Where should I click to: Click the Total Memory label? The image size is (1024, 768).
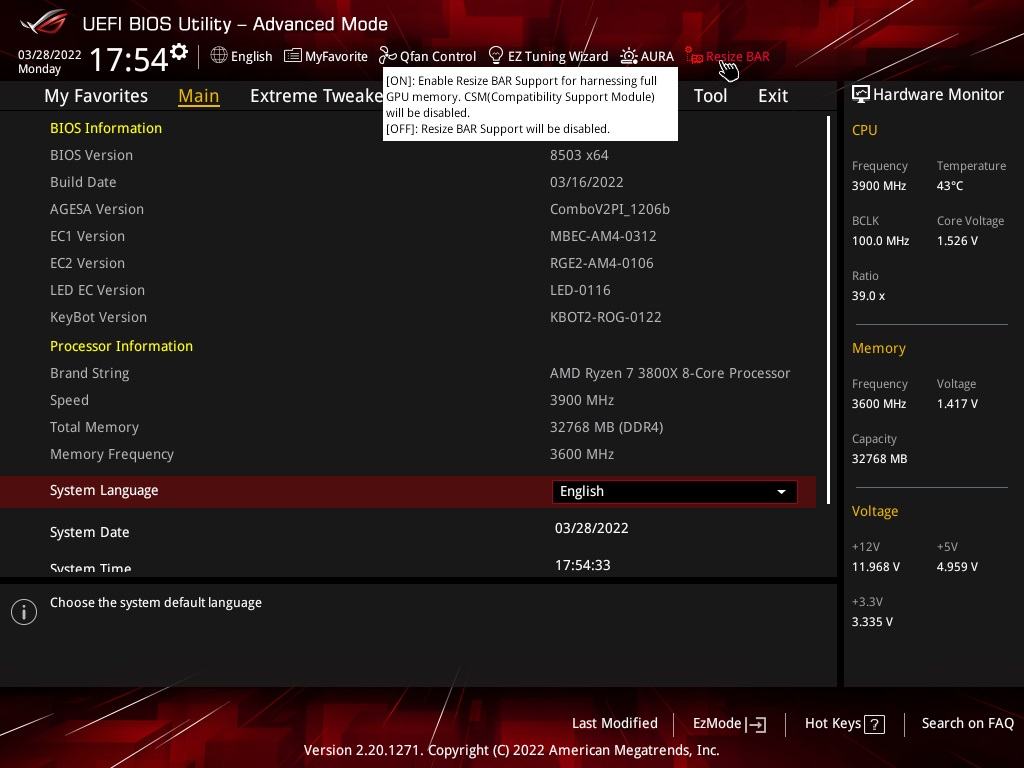(94, 427)
